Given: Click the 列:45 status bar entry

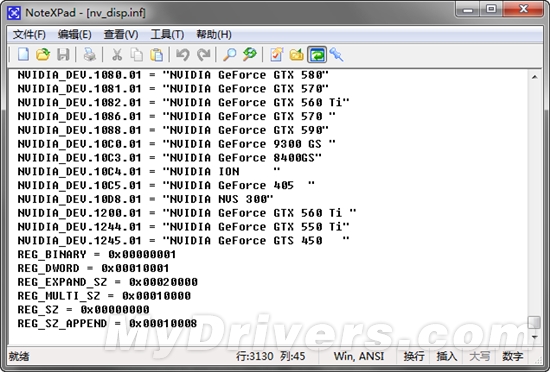Looking at the screenshot, I should point(293,356).
